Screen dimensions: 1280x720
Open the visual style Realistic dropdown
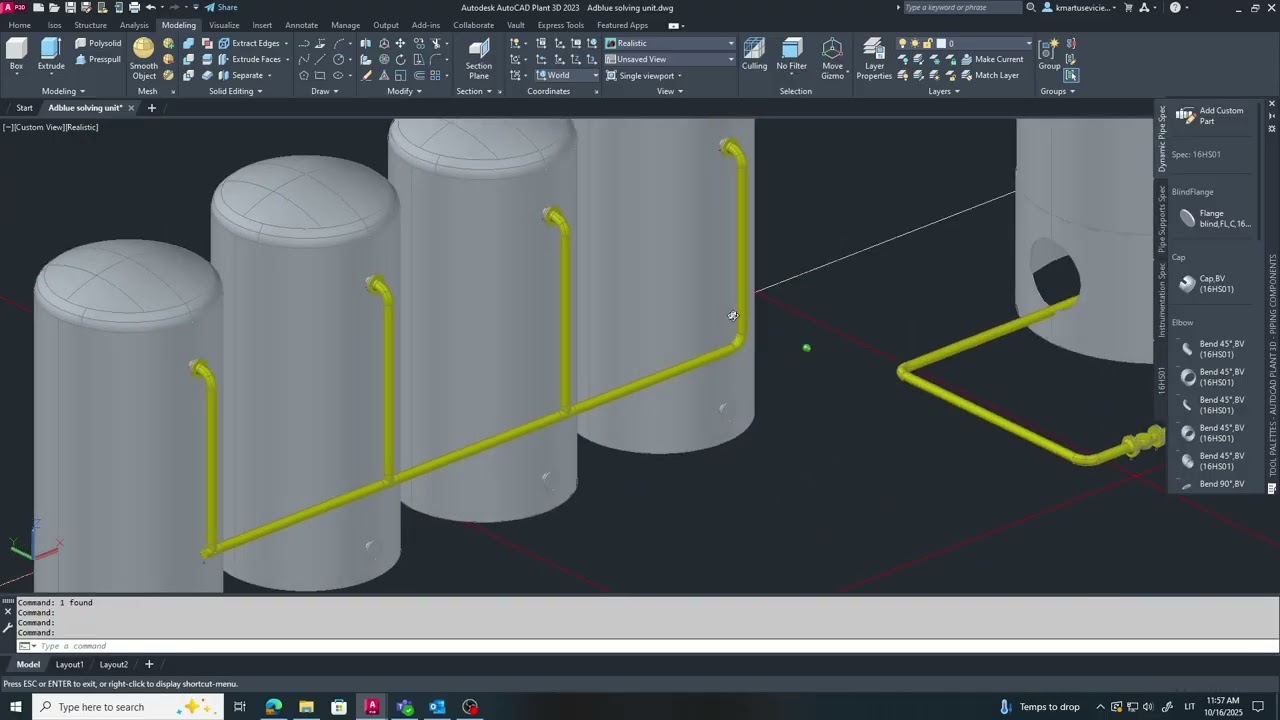tap(669, 43)
